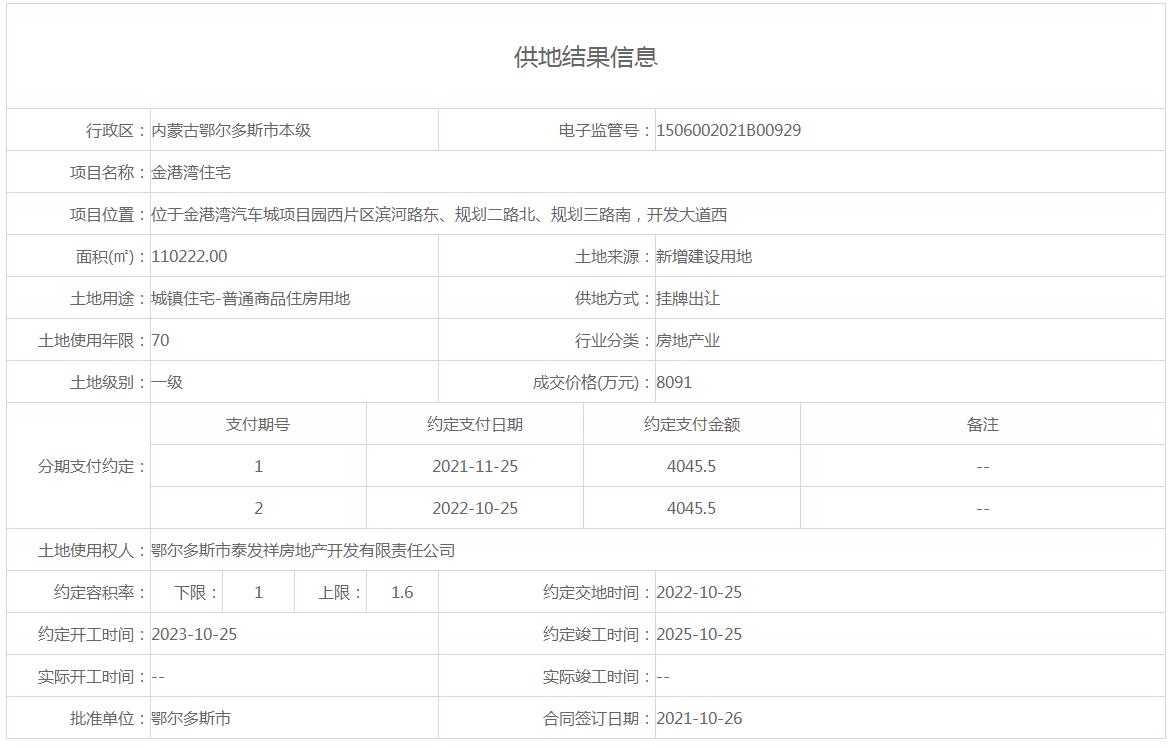Select plot ratio upper limit 1.6
Viewport: 1171px width, 748px height.
click(x=402, y=593)
